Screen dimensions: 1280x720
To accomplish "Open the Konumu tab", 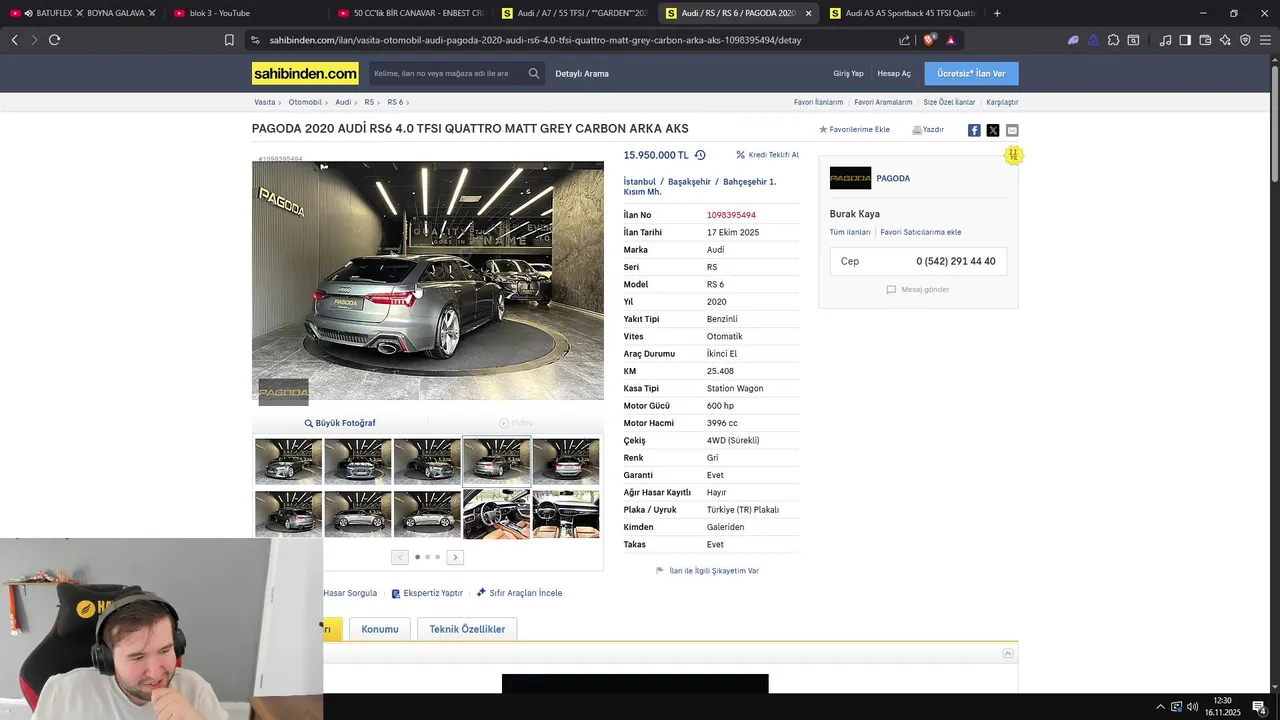I will pos(380,629).
